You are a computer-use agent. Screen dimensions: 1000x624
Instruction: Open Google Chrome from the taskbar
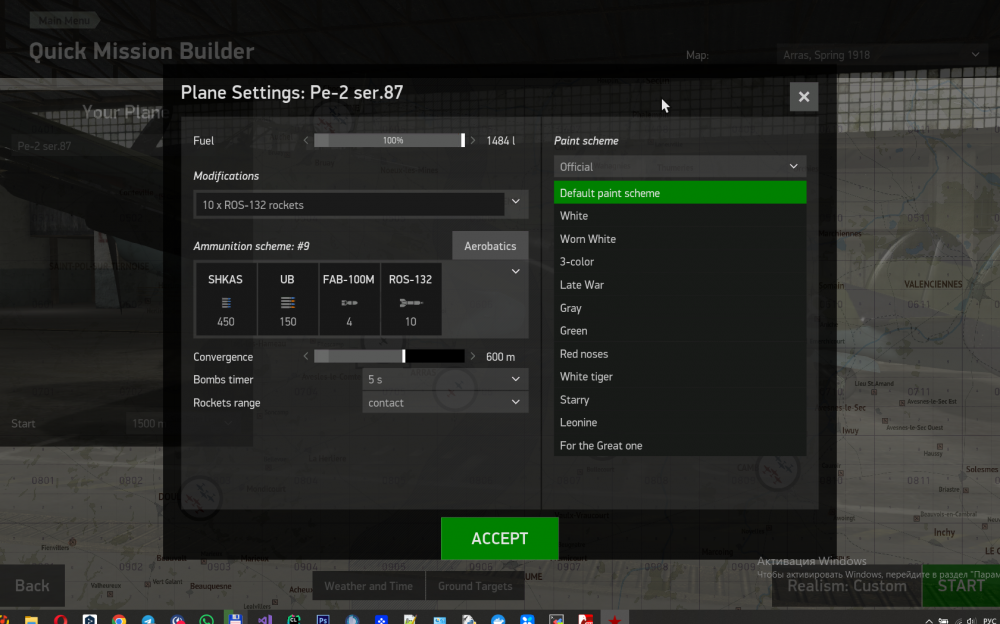(x=119, y=620)
